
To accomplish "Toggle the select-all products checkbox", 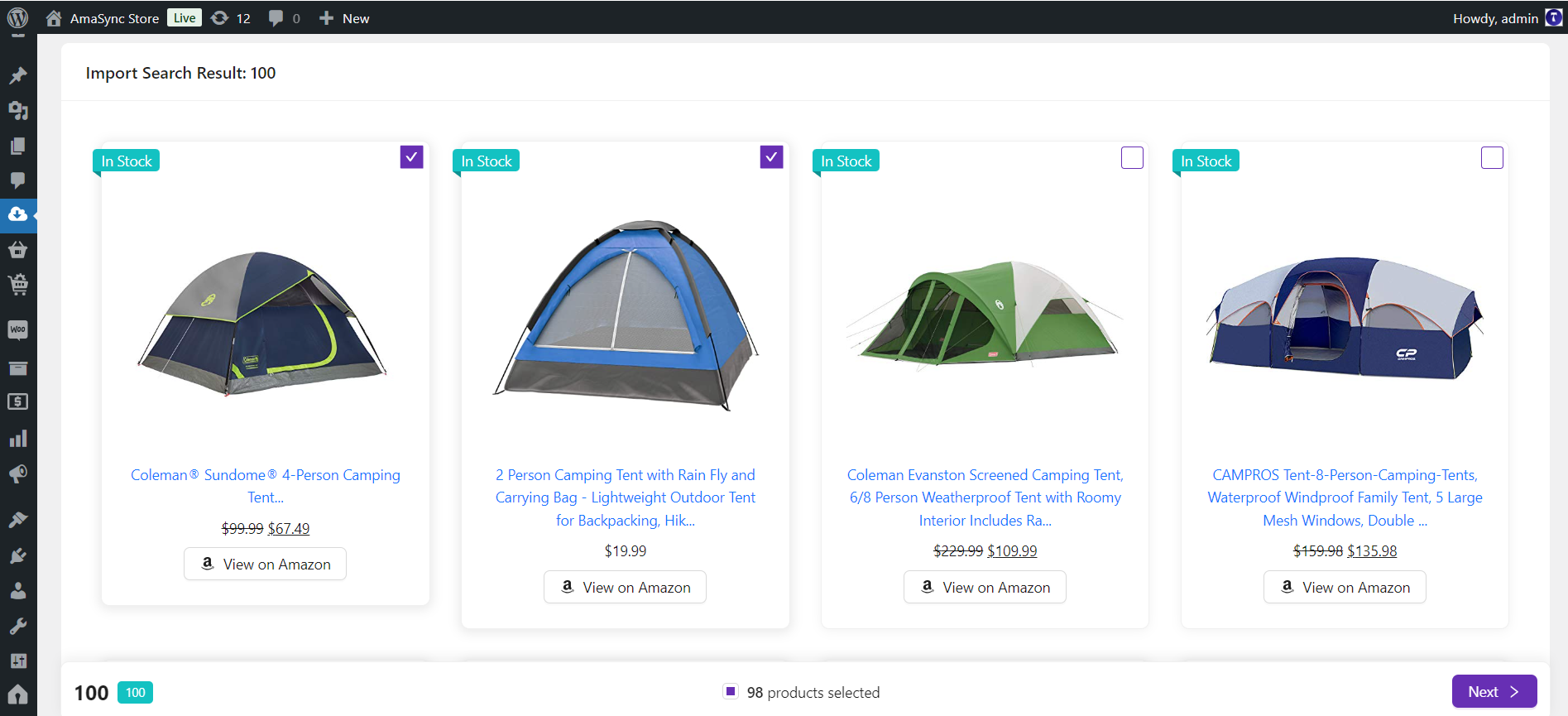I will point(731,691).
